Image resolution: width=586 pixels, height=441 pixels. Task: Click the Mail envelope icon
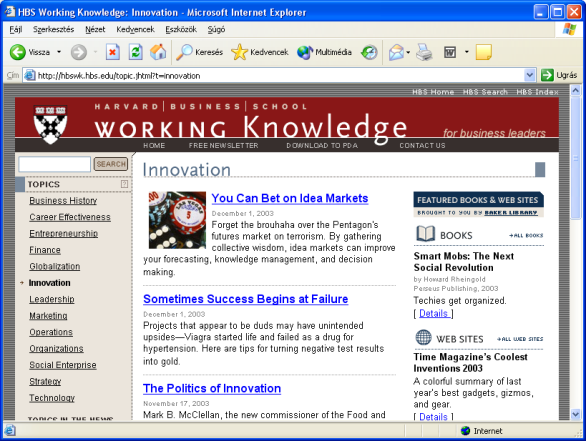click(x=396, y=52)
